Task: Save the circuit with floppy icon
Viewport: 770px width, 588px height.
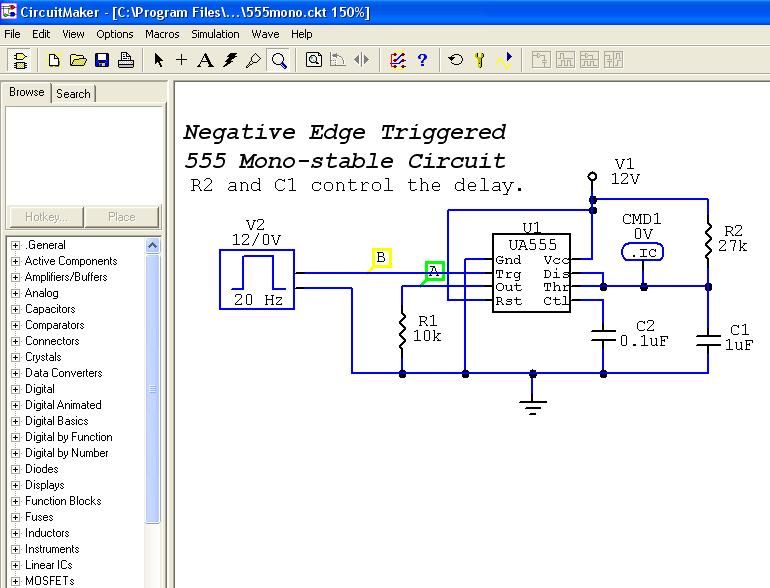Action: [102, 60]
